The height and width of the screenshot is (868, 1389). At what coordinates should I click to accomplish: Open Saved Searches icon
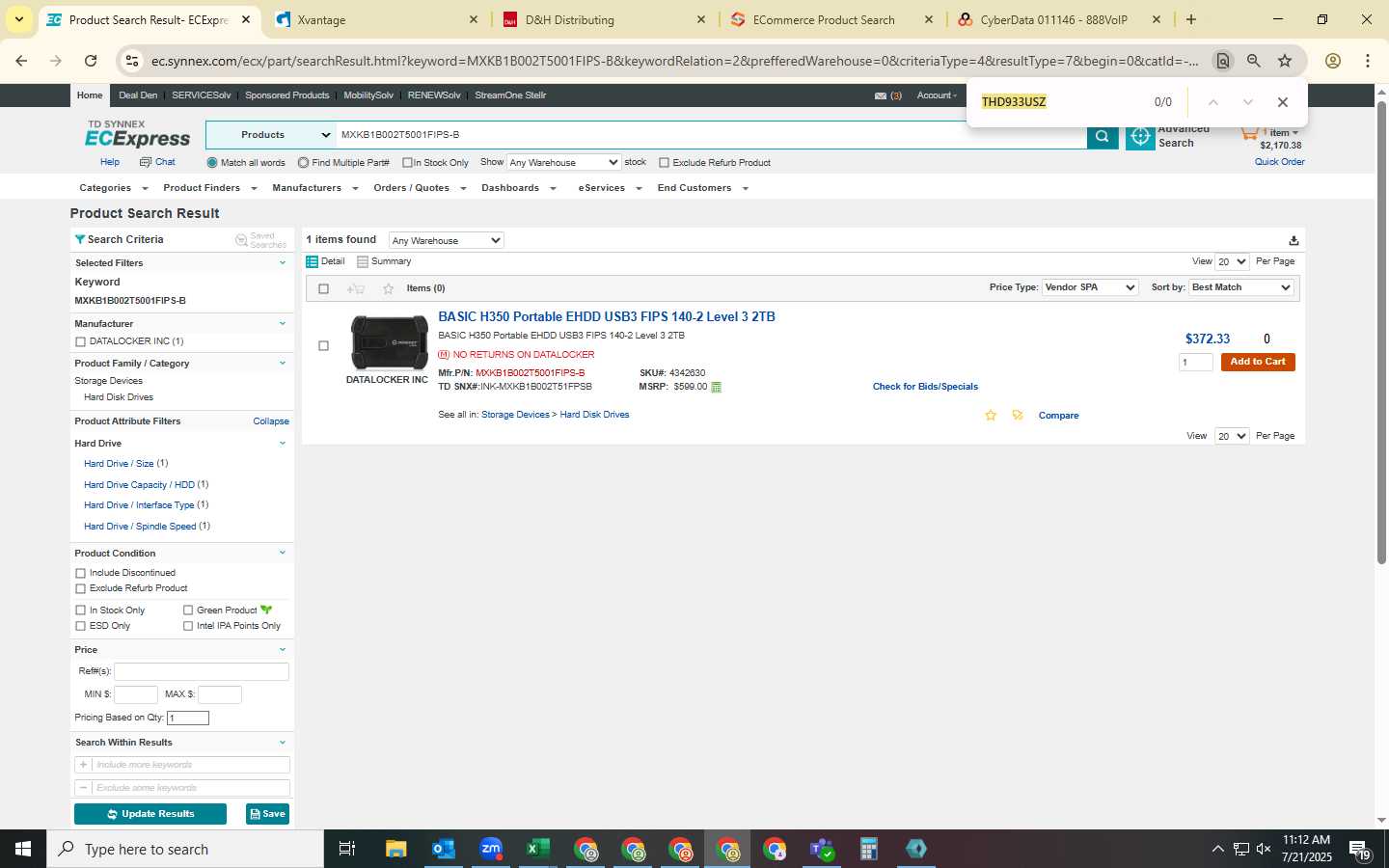(241, 239)
